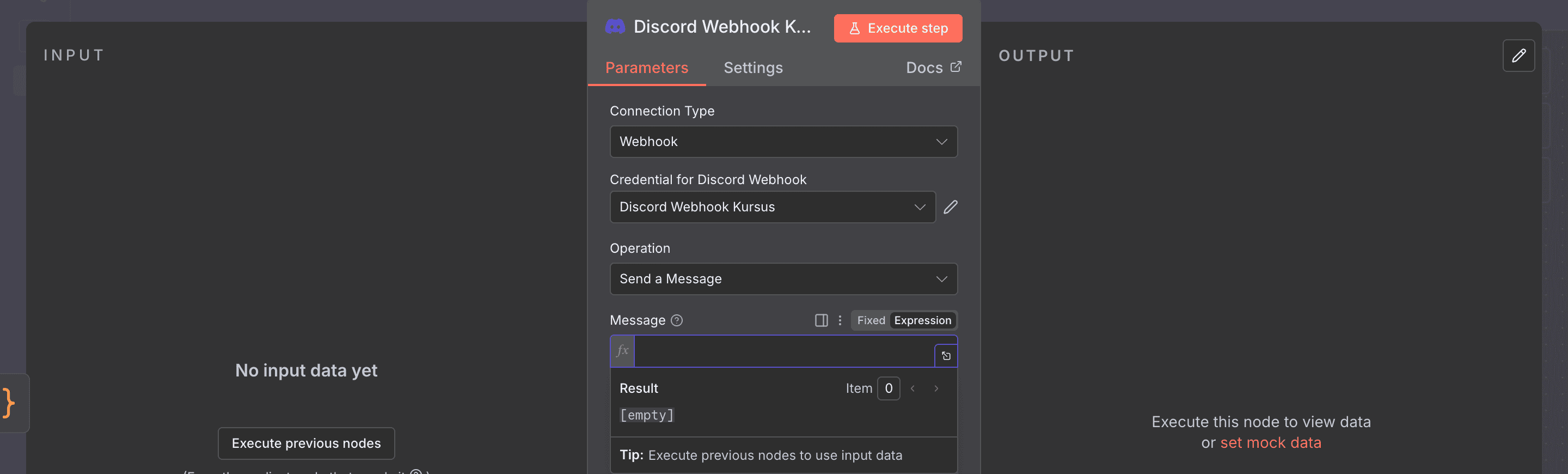This screenshot has width=1568, height=474.
Task: Click the Execute step button
Action: pos(898,29)
